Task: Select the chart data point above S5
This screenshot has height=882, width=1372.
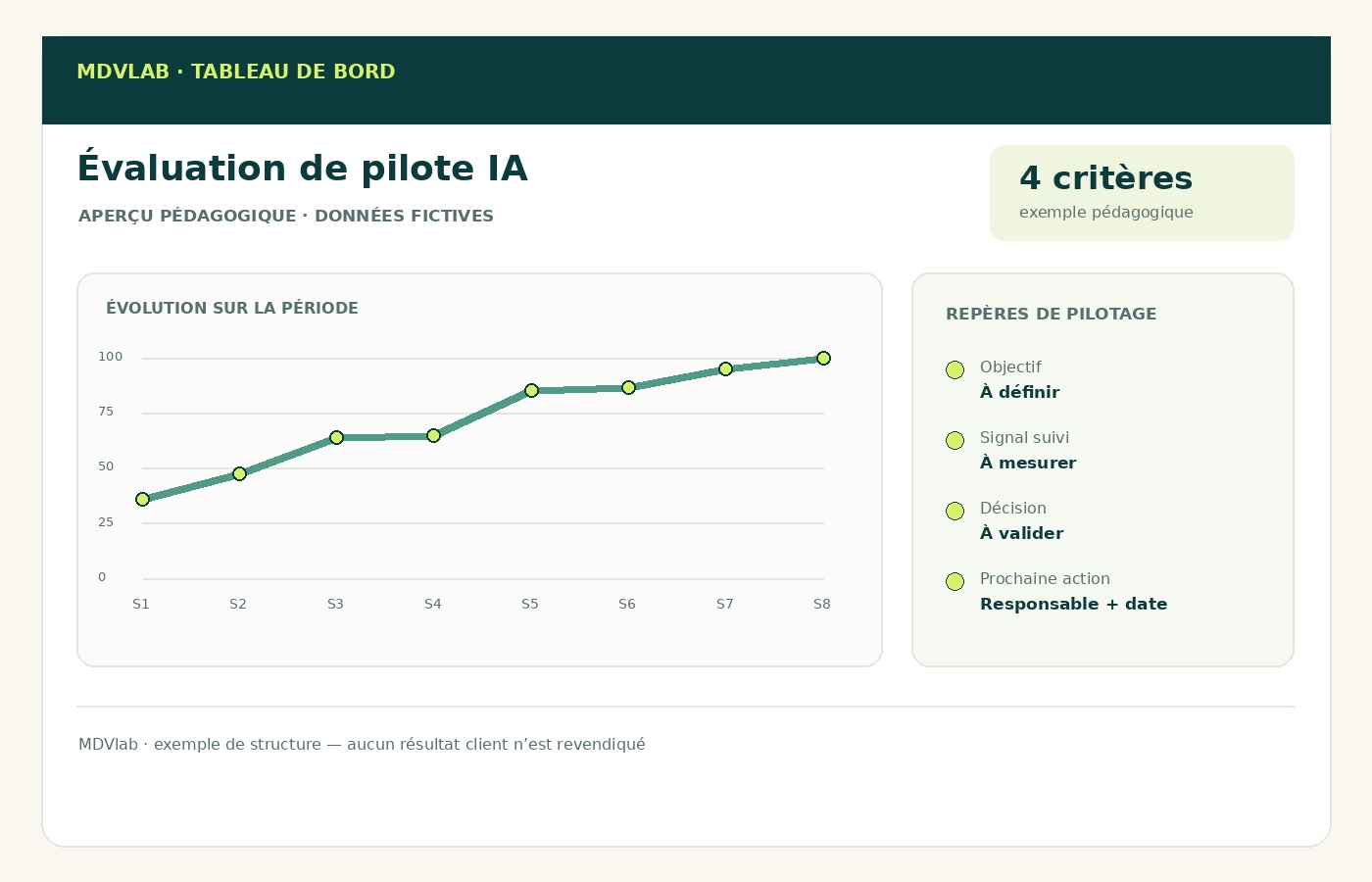Action: [x=531, y=390]
